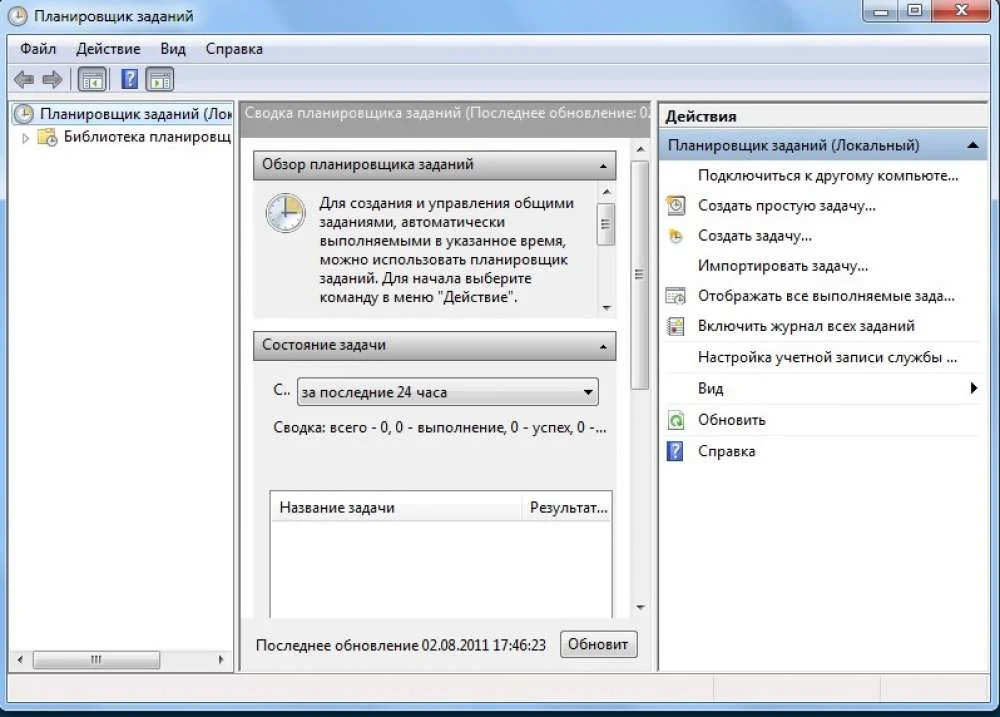Viewport: 1000px width, 717px height.
Task: Click the blue Help toolbar icon
Action: 129,80
